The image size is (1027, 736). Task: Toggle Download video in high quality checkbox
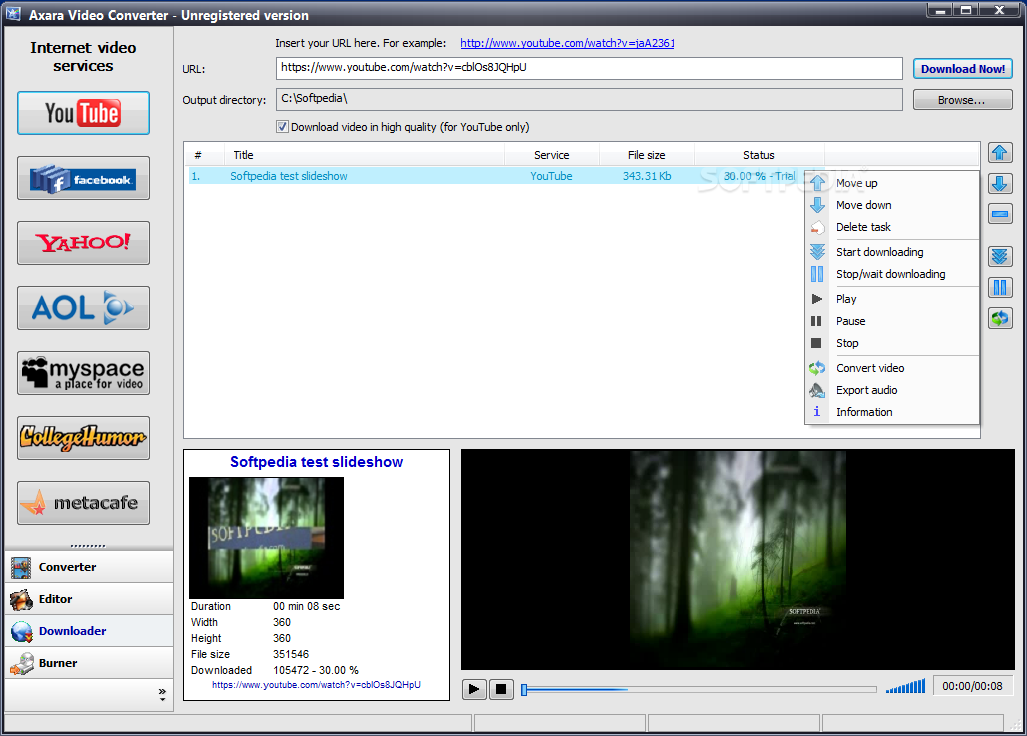tap(282, 127)
